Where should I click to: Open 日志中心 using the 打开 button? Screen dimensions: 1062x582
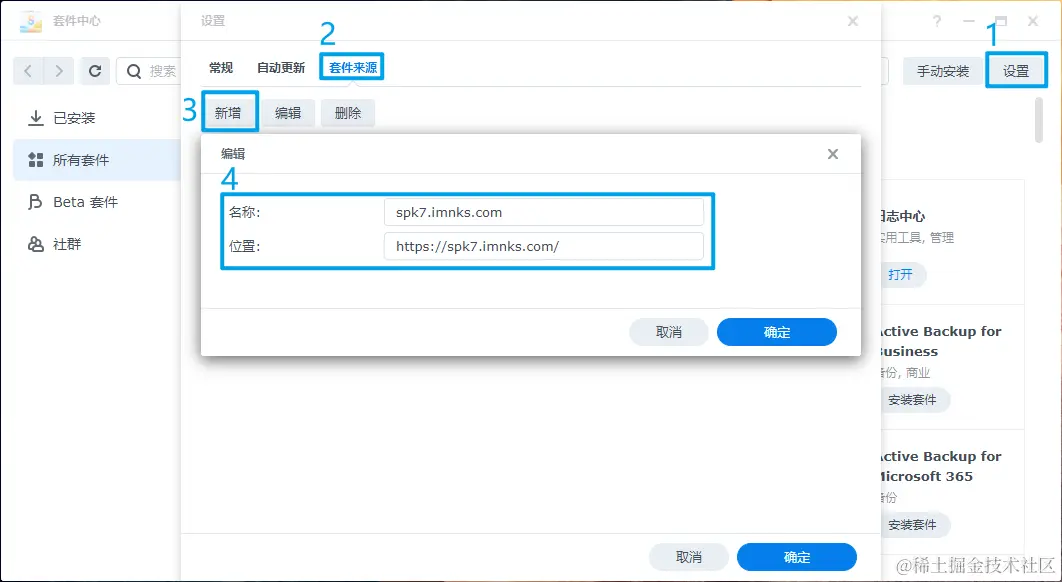tap(903, 275)
